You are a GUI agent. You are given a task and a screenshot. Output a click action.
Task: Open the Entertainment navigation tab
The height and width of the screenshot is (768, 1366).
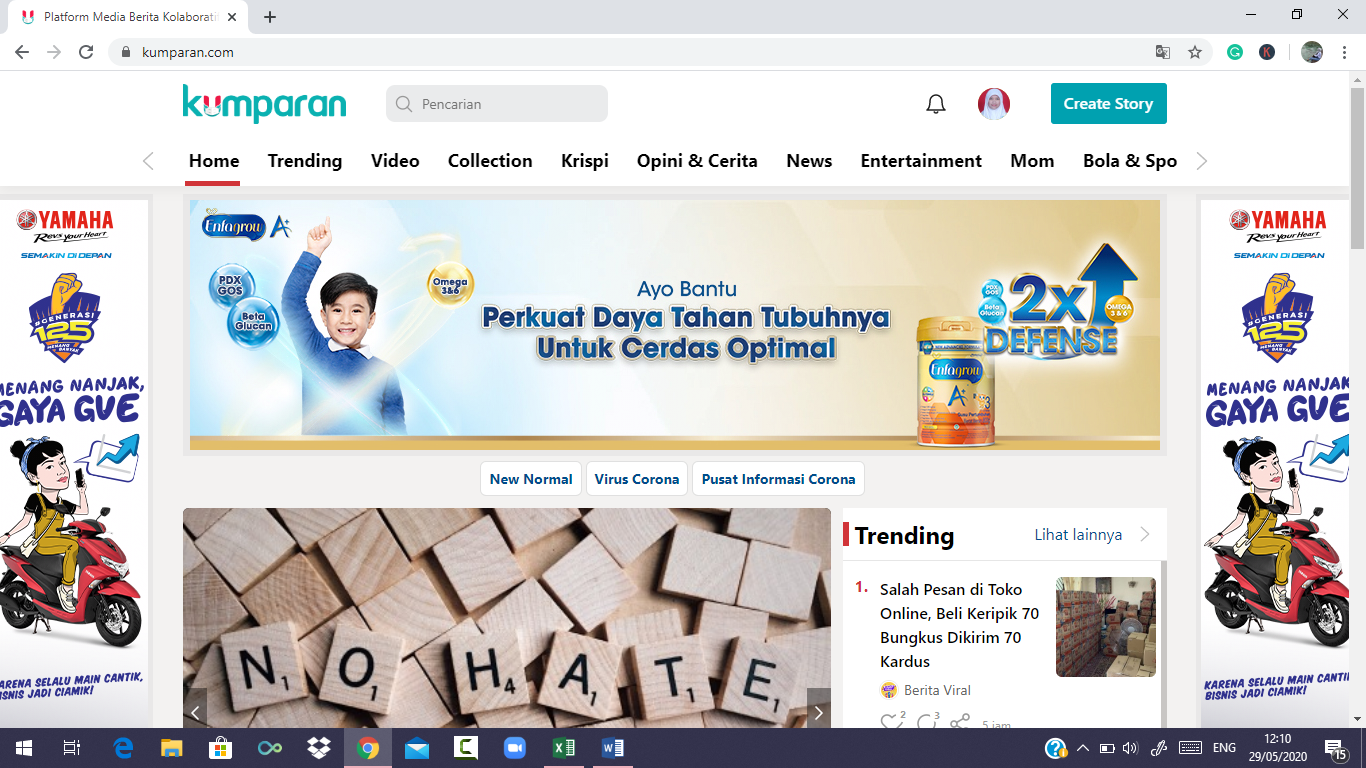click(x=921, y=161)
